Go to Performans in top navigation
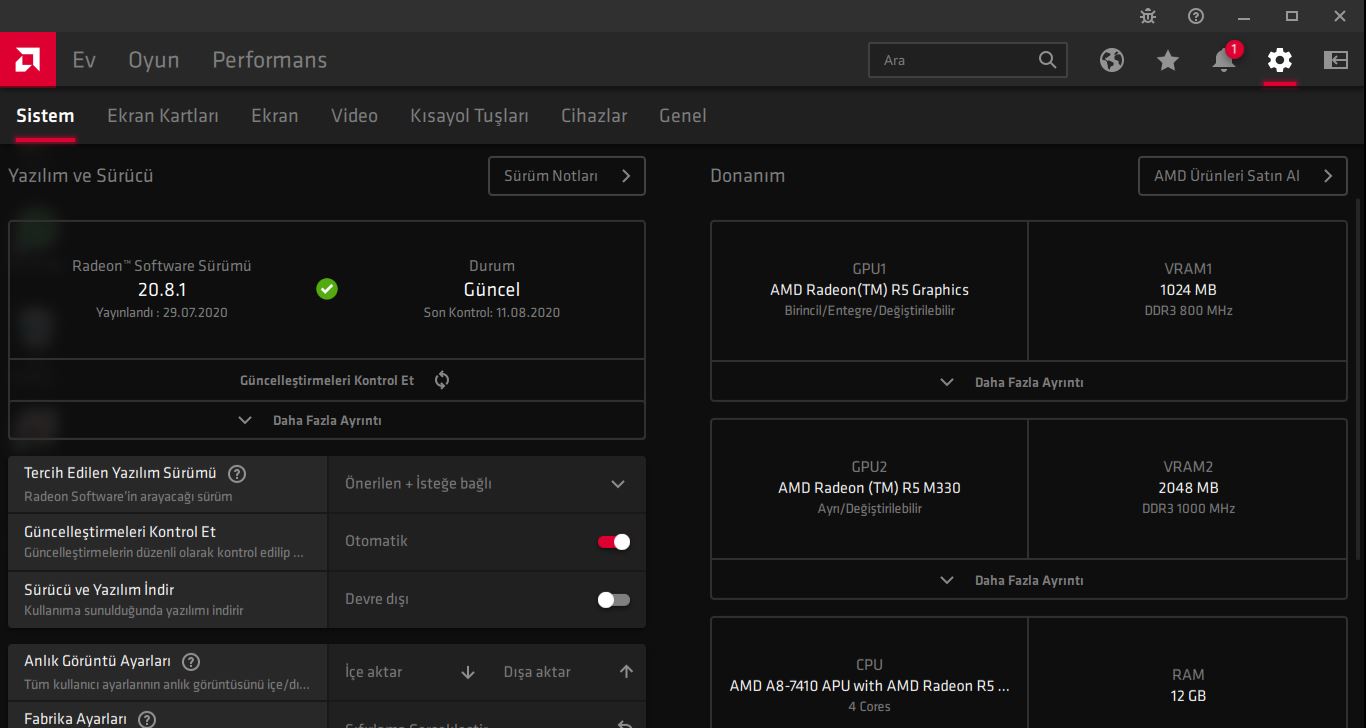 tap(270, 60)
